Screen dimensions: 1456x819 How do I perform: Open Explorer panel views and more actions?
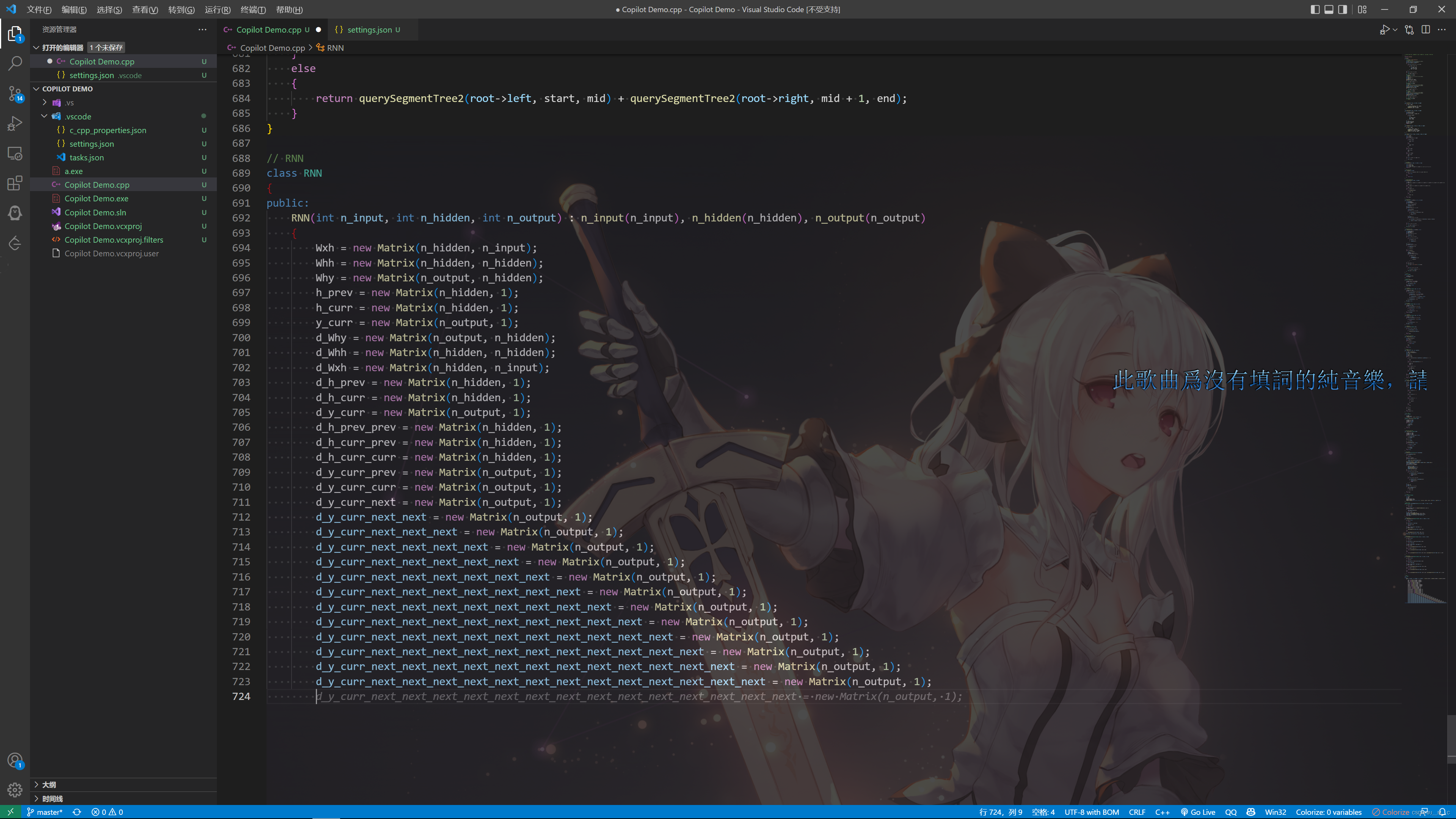pos(202,30)
